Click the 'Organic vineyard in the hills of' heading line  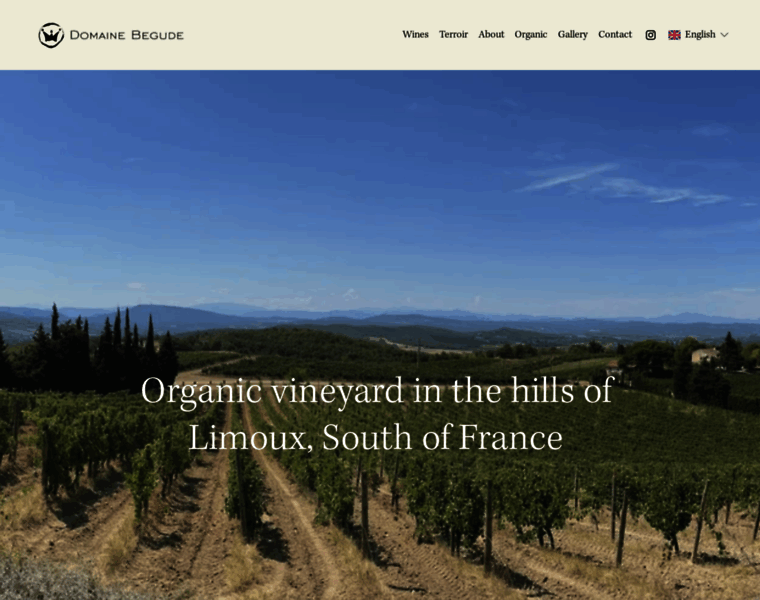tap(378, 390)
